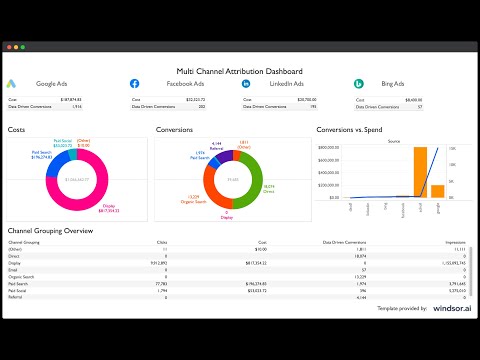Click the Google Ads heading text
This screenshot has width=480, height=360.
pos(52,84)
